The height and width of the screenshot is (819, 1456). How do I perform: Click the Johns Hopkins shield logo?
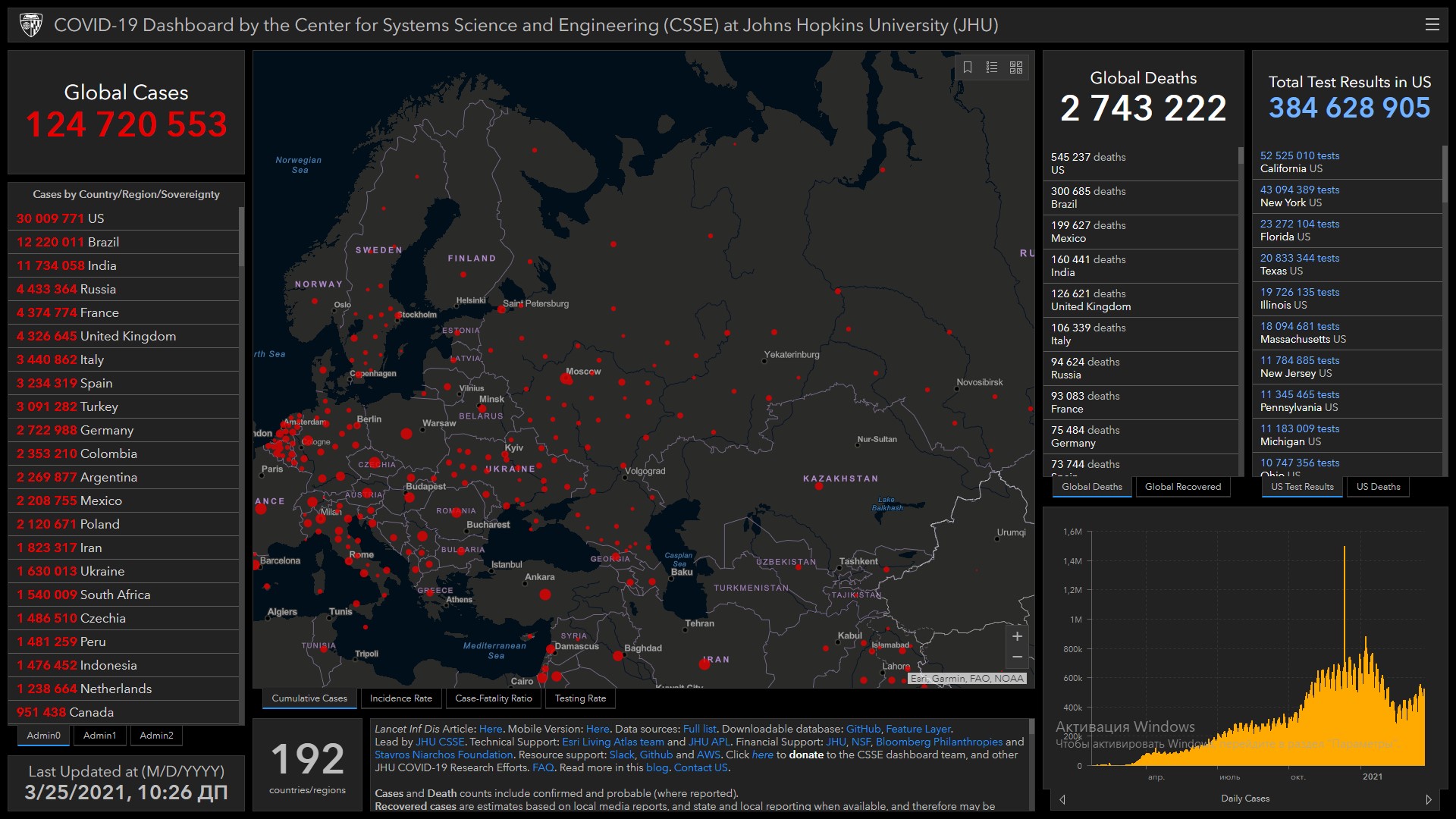[x=31, y=25]
